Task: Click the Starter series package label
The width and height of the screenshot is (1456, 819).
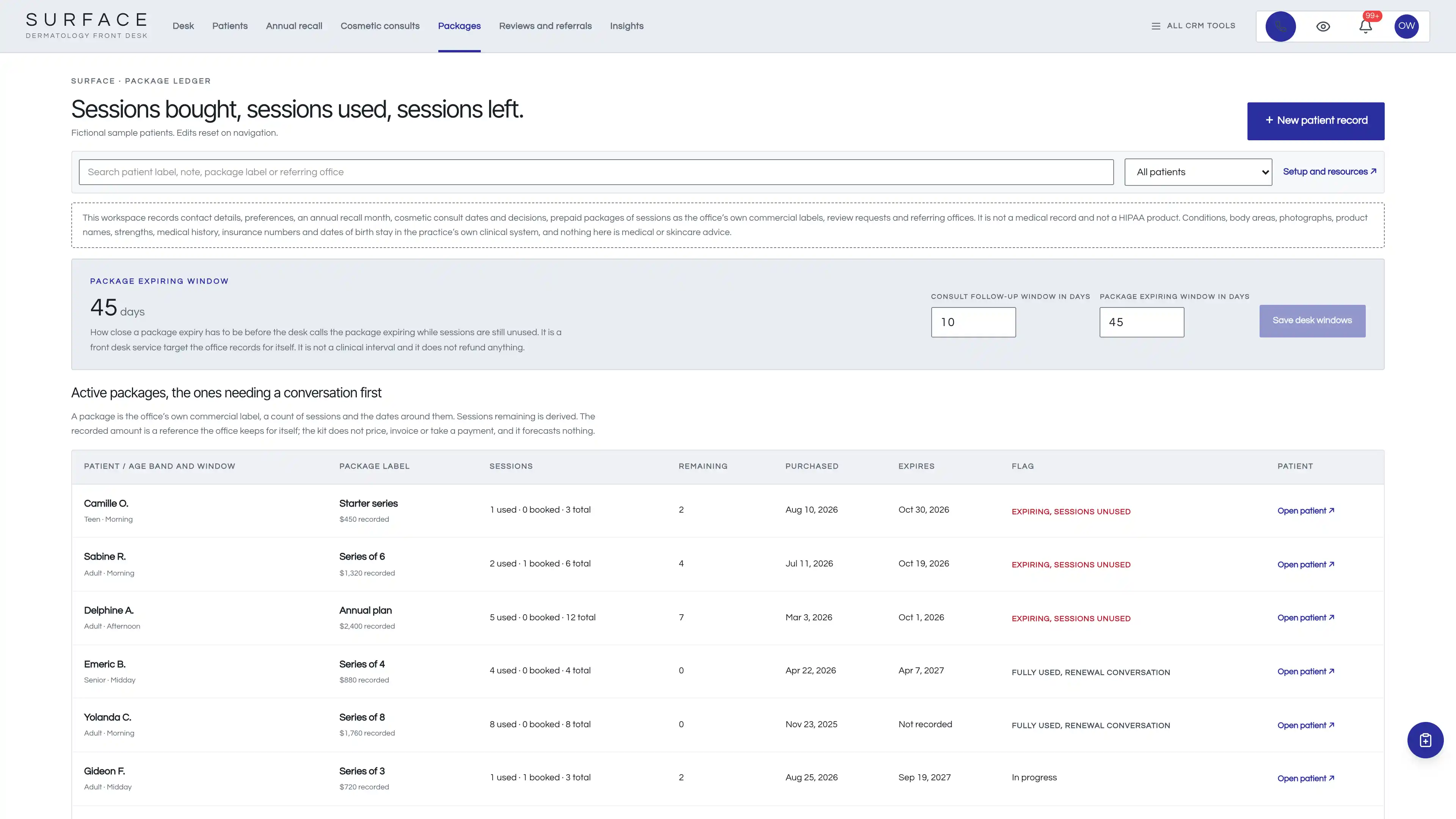Action: pos(368,504)
